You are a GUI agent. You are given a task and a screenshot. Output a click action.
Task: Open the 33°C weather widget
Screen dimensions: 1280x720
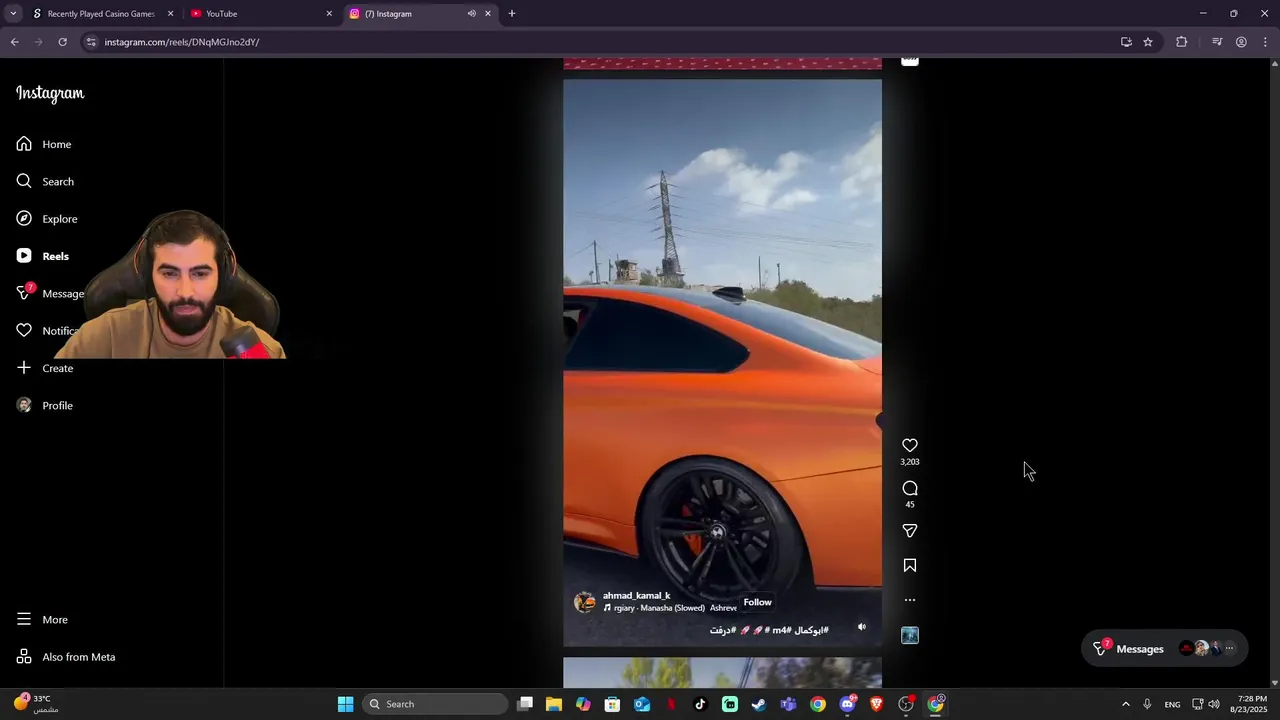click(x=36, y=704)
